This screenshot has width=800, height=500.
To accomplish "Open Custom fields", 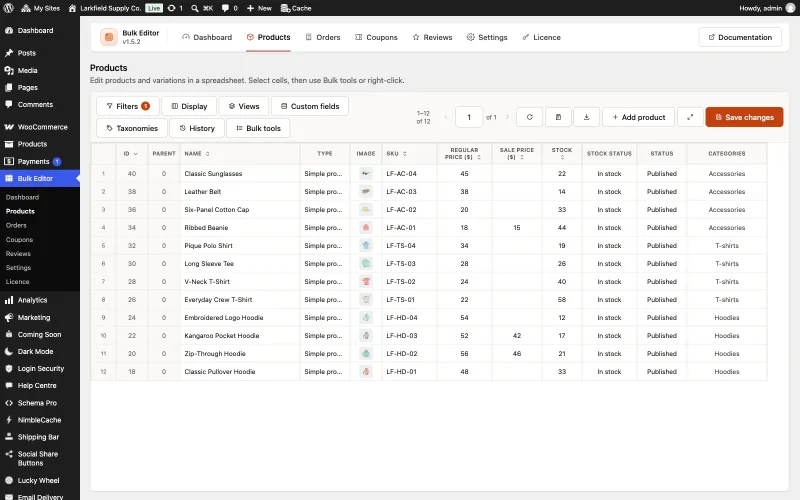I will coord(310,106).
